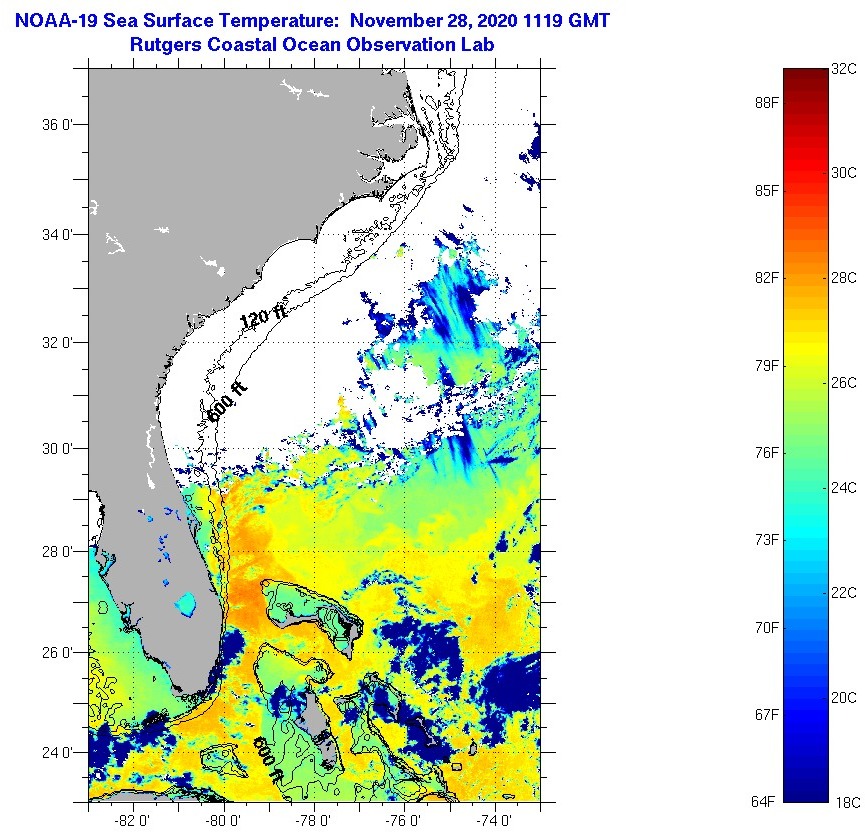Click the 24C colorbar label
This screenshot has height=832, width=865.
point(844,487)
